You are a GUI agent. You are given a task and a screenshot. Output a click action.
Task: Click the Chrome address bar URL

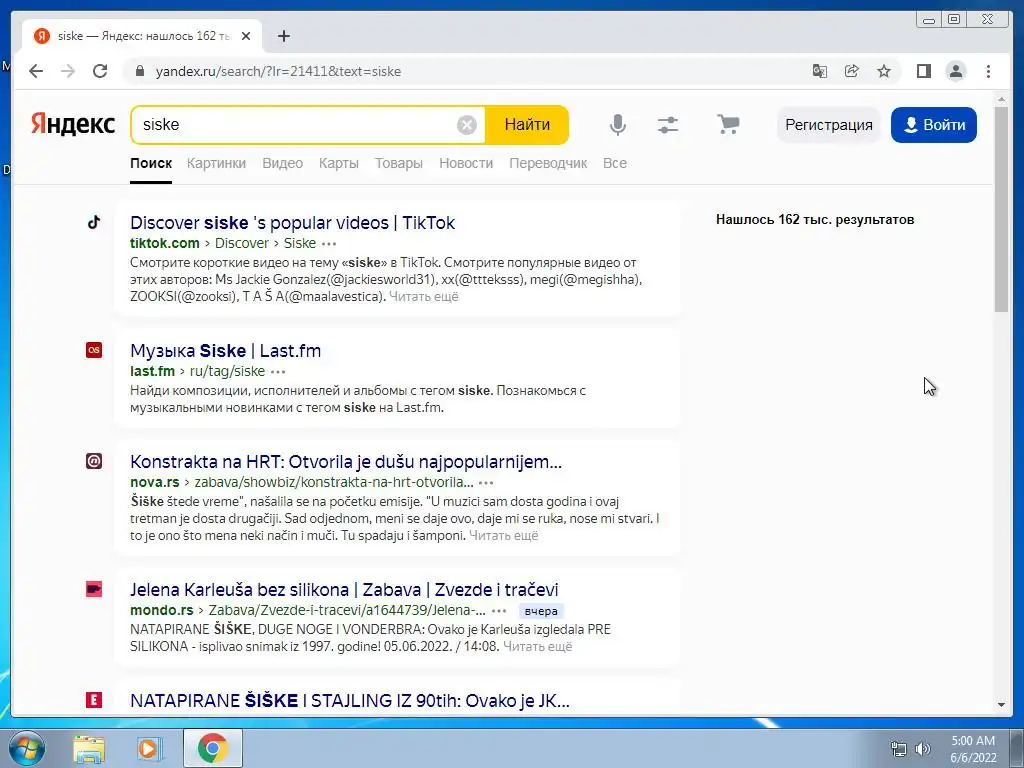(278, 71)
